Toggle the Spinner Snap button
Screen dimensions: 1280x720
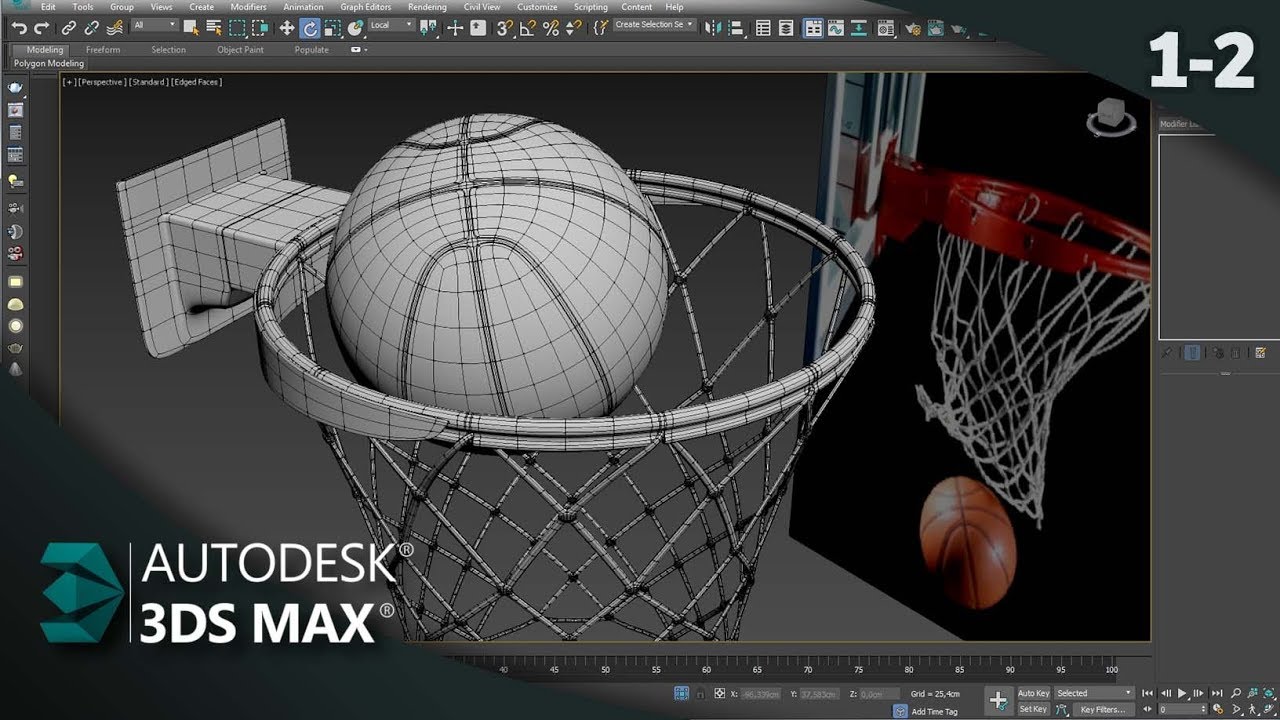[574, 28]
